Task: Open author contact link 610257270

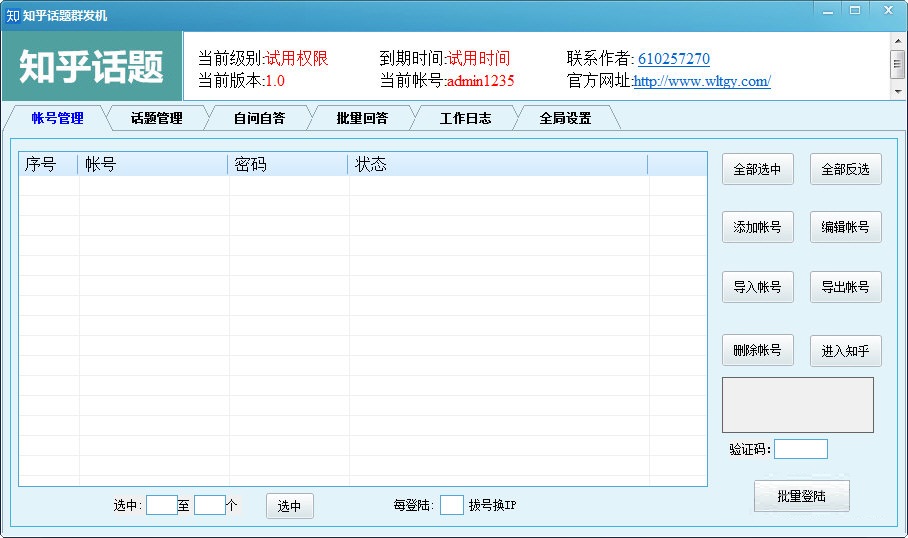Action: pos(673,58)
